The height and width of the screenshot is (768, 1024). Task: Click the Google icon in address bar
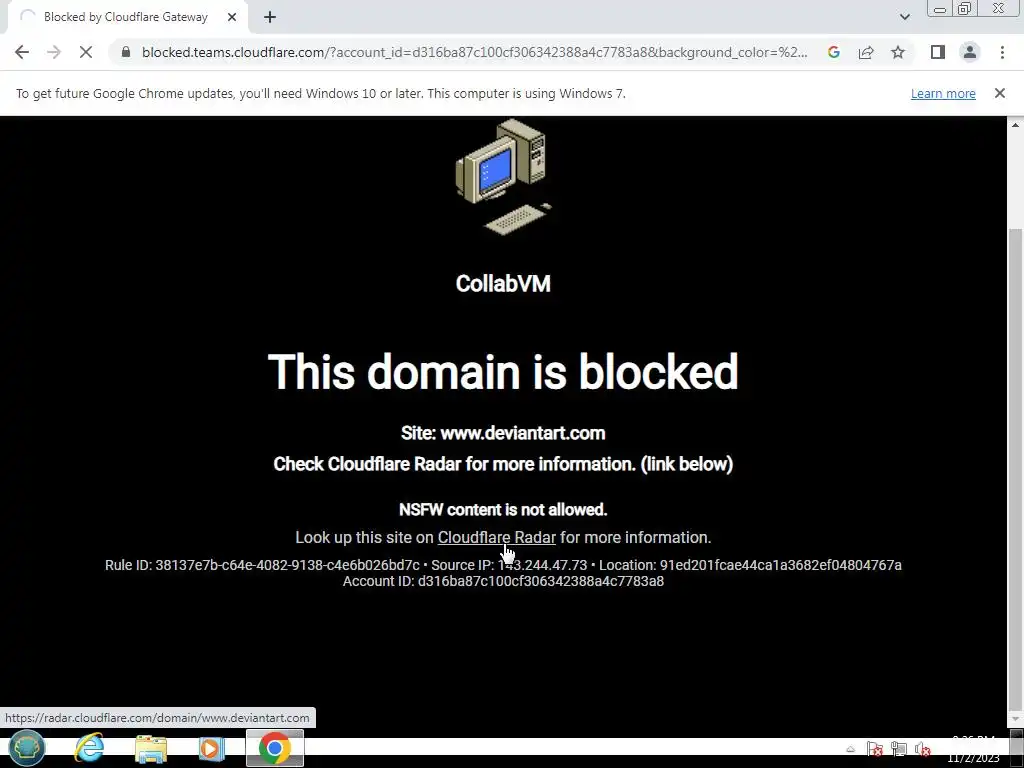pos(833,52)
